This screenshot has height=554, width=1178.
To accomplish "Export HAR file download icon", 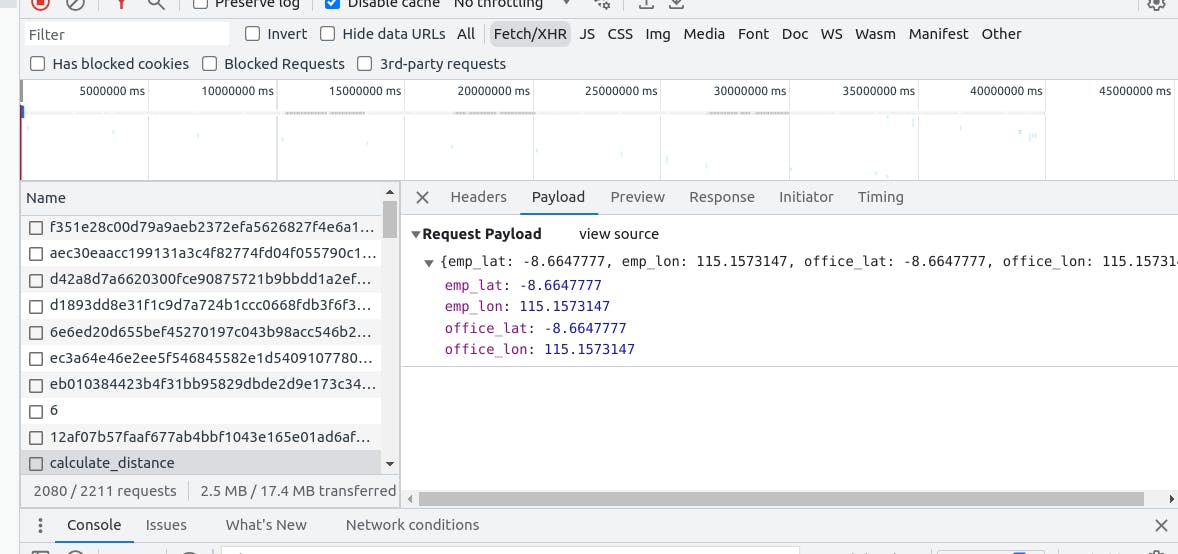I will [676, 4].
